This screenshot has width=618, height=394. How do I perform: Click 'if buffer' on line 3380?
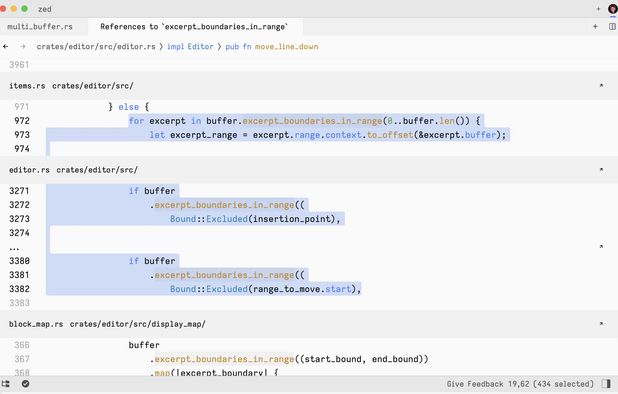click(x=152, y=261)
